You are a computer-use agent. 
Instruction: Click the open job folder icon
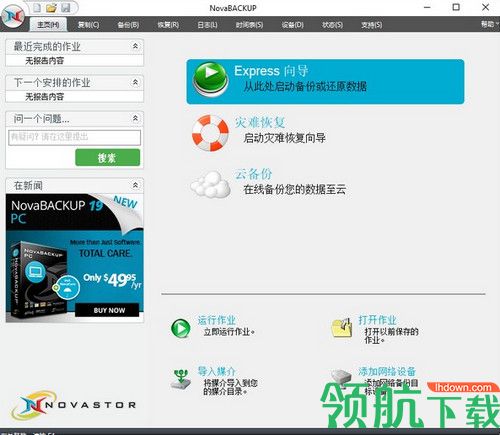click(x=342, y=327)
